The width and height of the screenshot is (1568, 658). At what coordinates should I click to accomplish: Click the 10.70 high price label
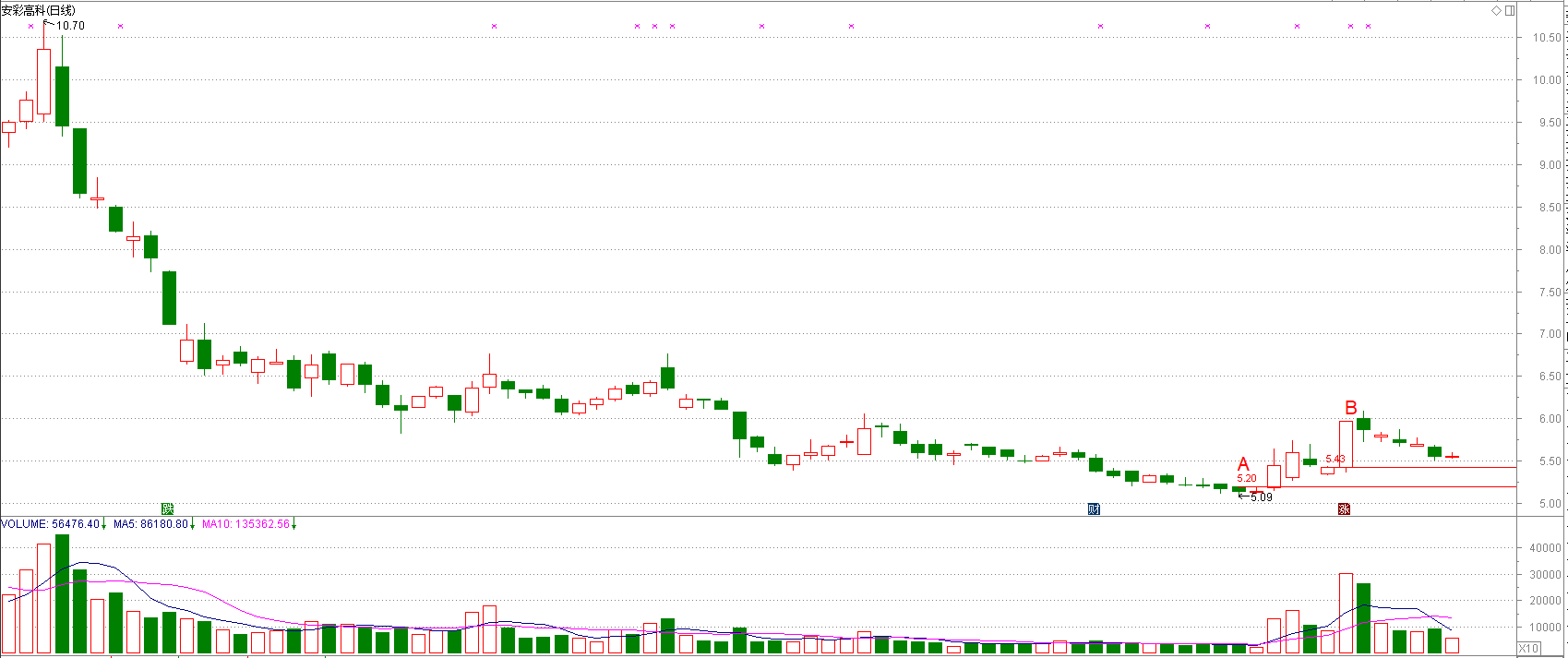tap(70, 26)
